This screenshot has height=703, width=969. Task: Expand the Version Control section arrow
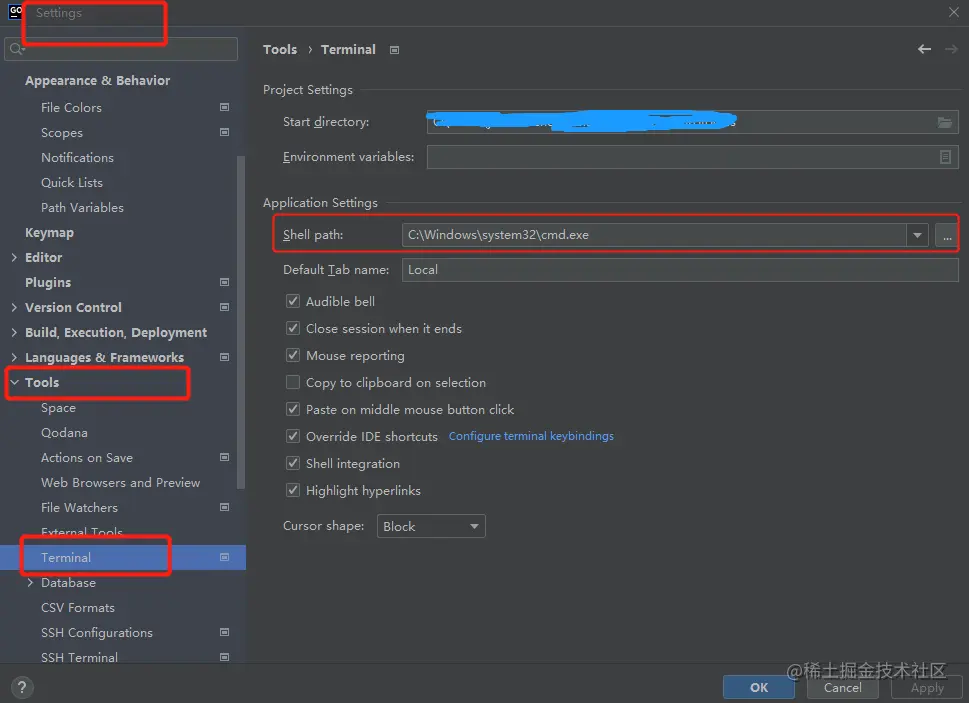pyautogui.click(x=14, y=307)
